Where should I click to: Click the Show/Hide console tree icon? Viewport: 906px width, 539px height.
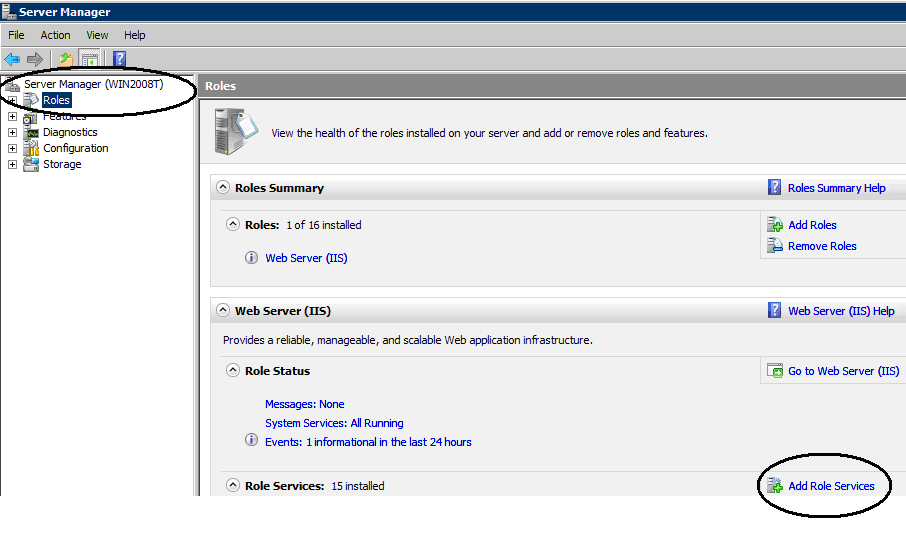tap(89, 59)
